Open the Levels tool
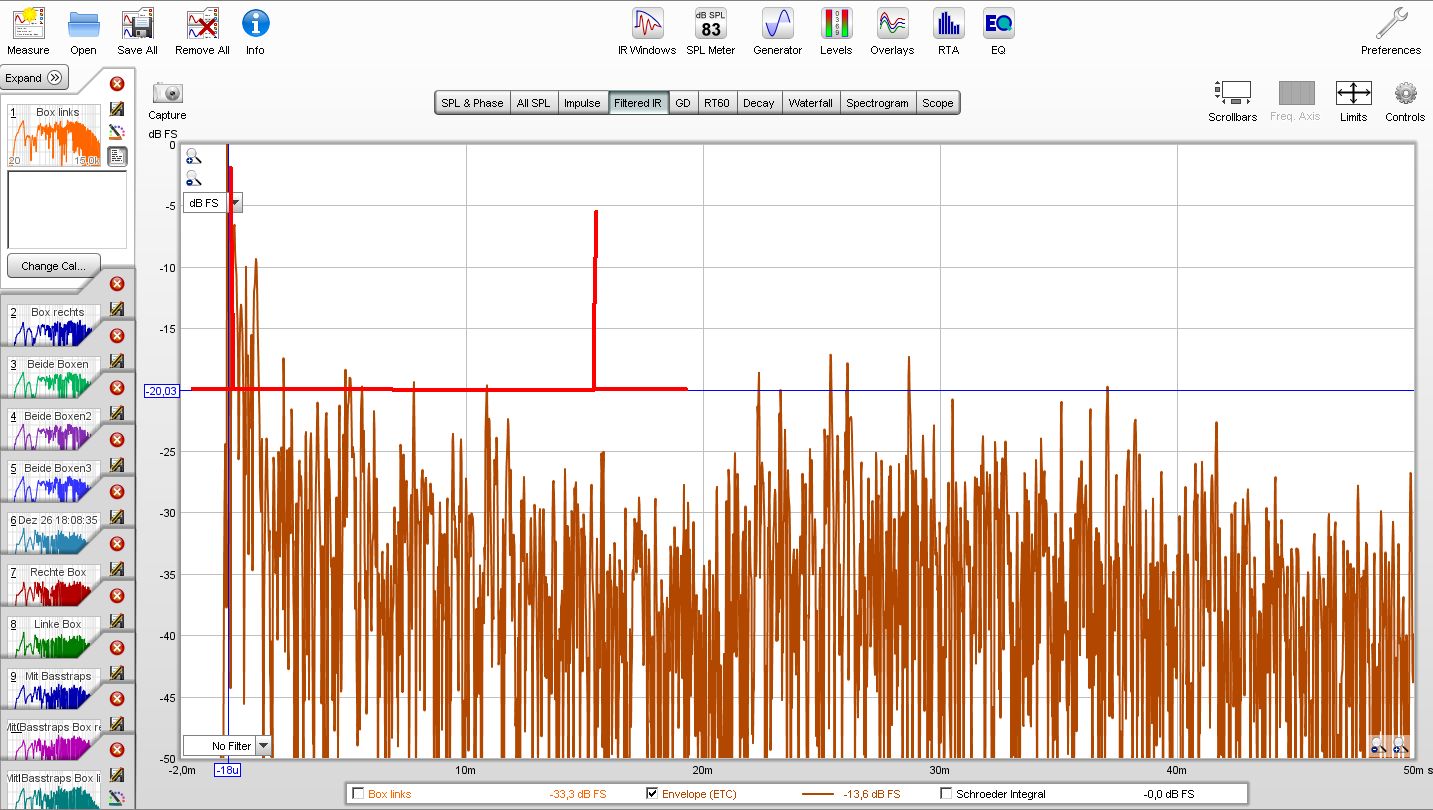Viewport: 1433px width, 810px height. pos(836,30)
